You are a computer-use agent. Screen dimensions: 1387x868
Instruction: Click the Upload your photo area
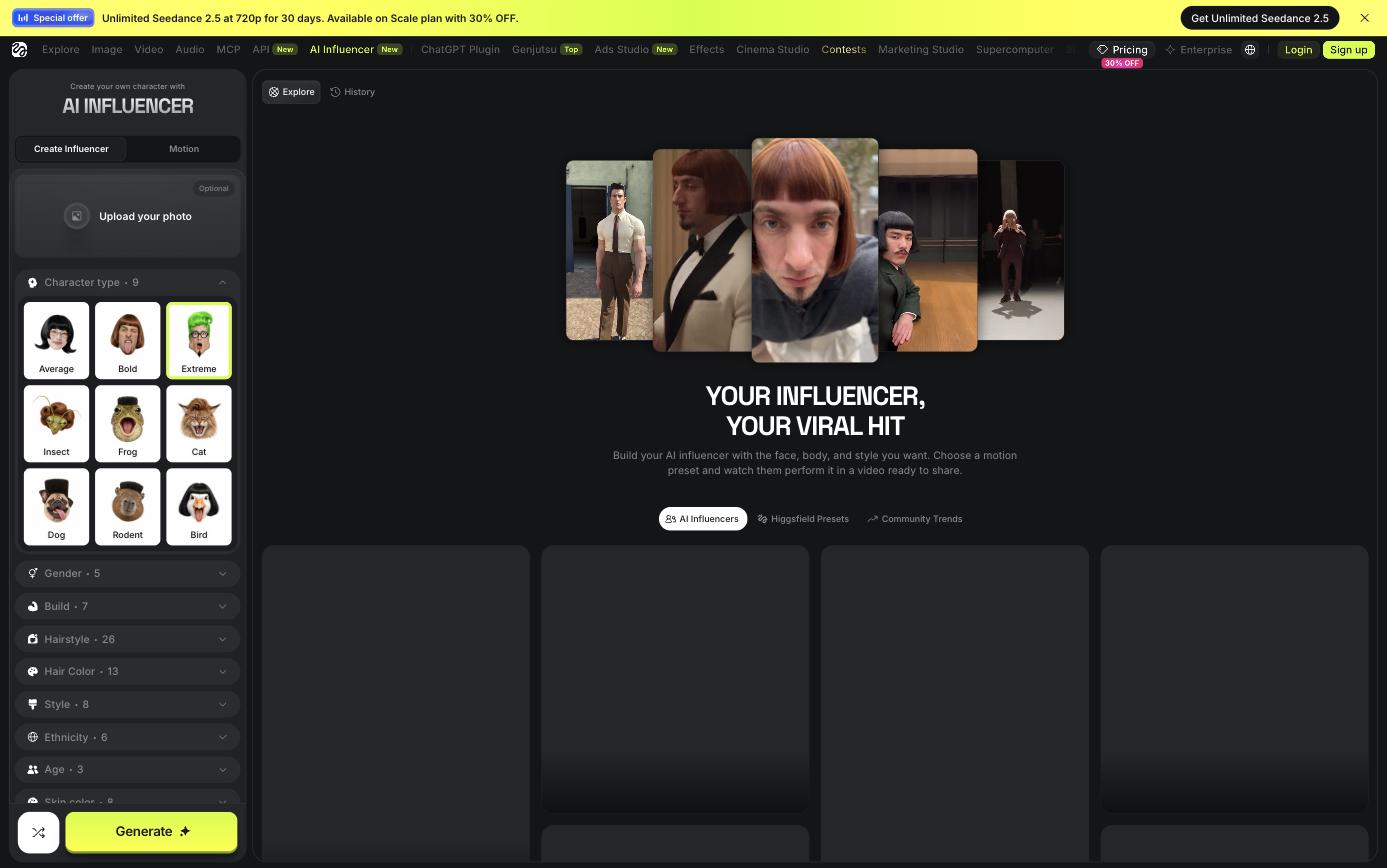point(127,216)
